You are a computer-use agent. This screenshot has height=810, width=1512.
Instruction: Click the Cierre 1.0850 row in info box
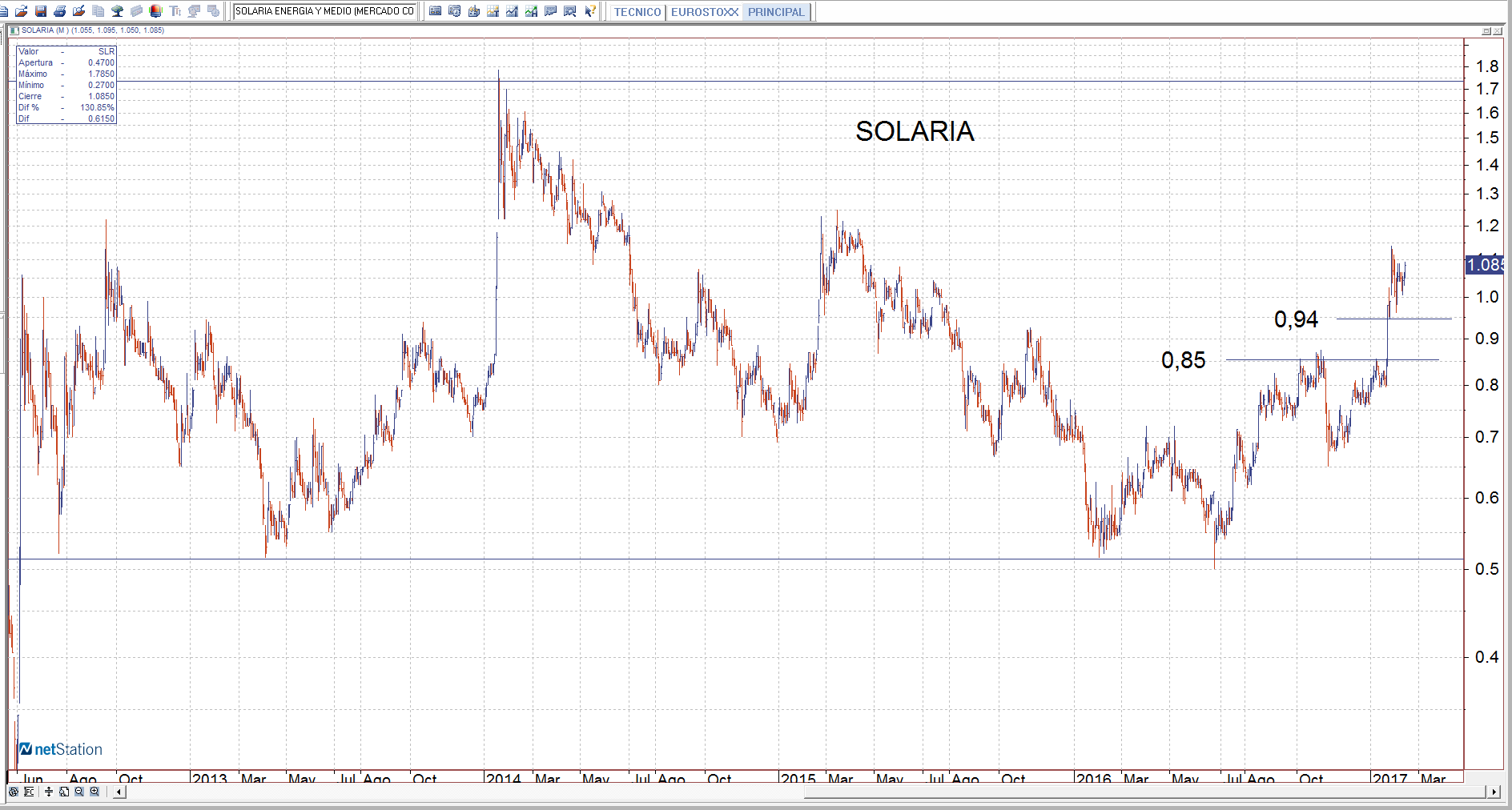click(x=66, y=96)
